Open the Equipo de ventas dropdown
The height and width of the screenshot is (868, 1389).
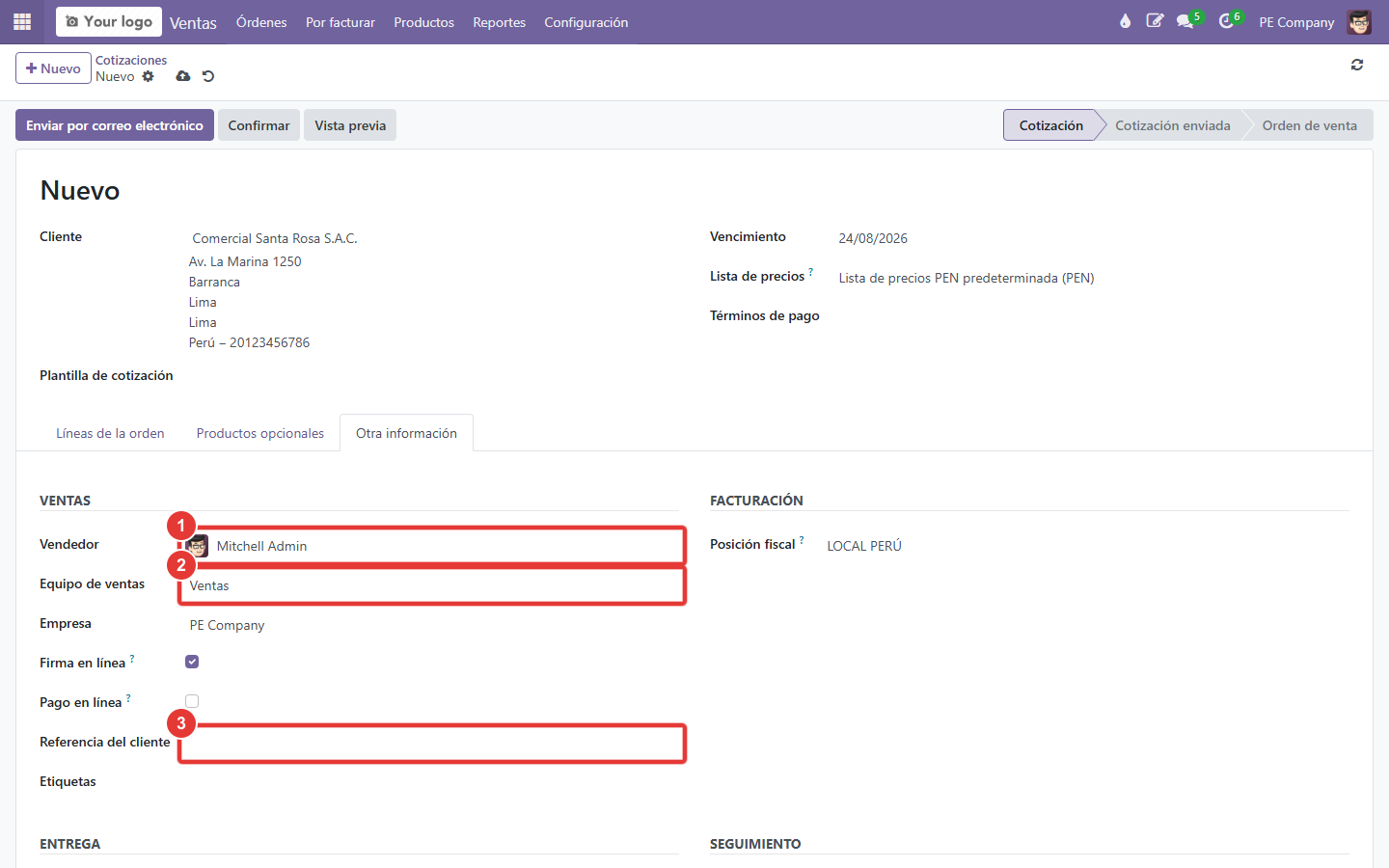tap(432, 585)
